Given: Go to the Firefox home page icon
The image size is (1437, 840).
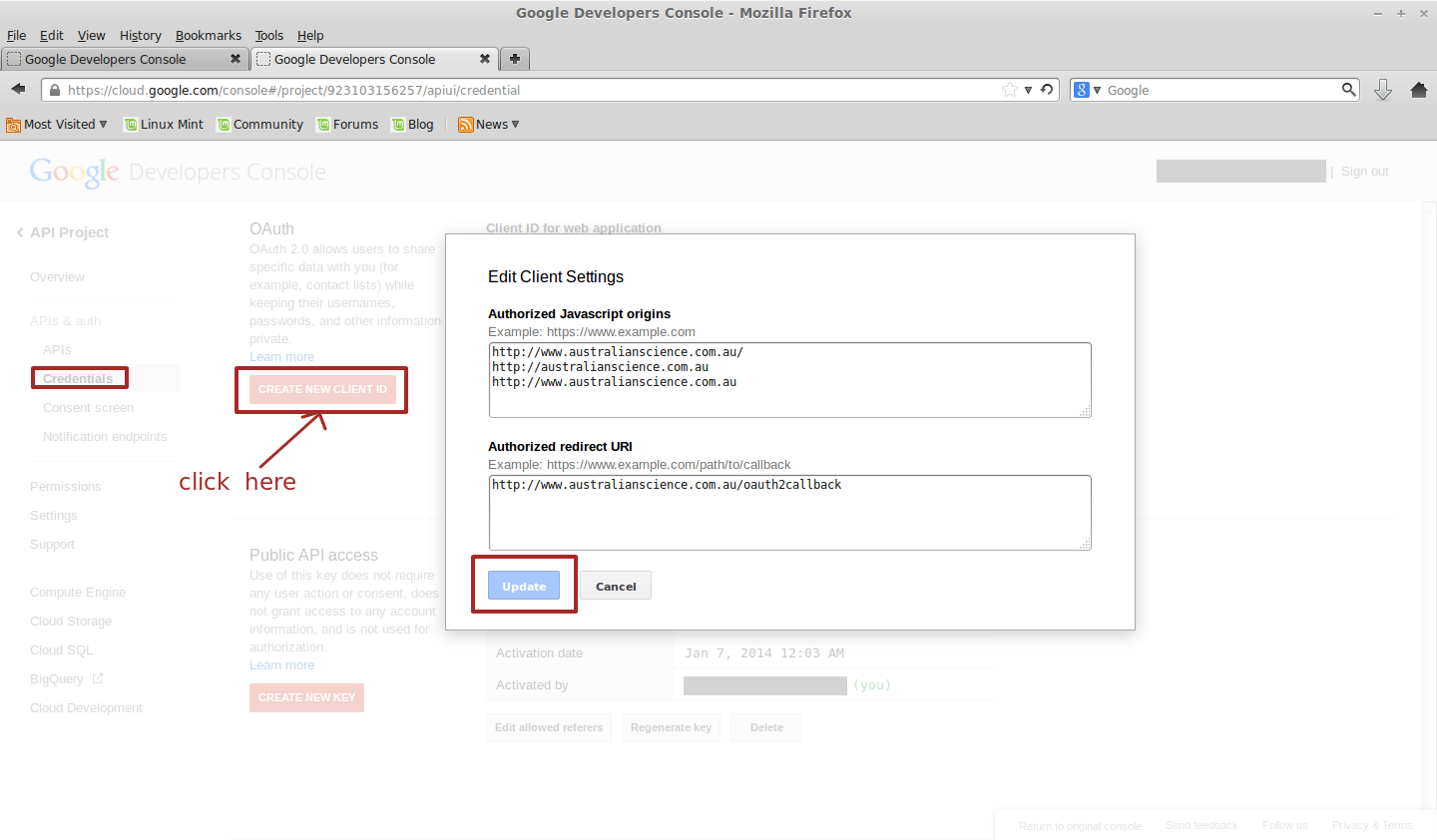Looking at the screenshot, I should (1419, 90).
